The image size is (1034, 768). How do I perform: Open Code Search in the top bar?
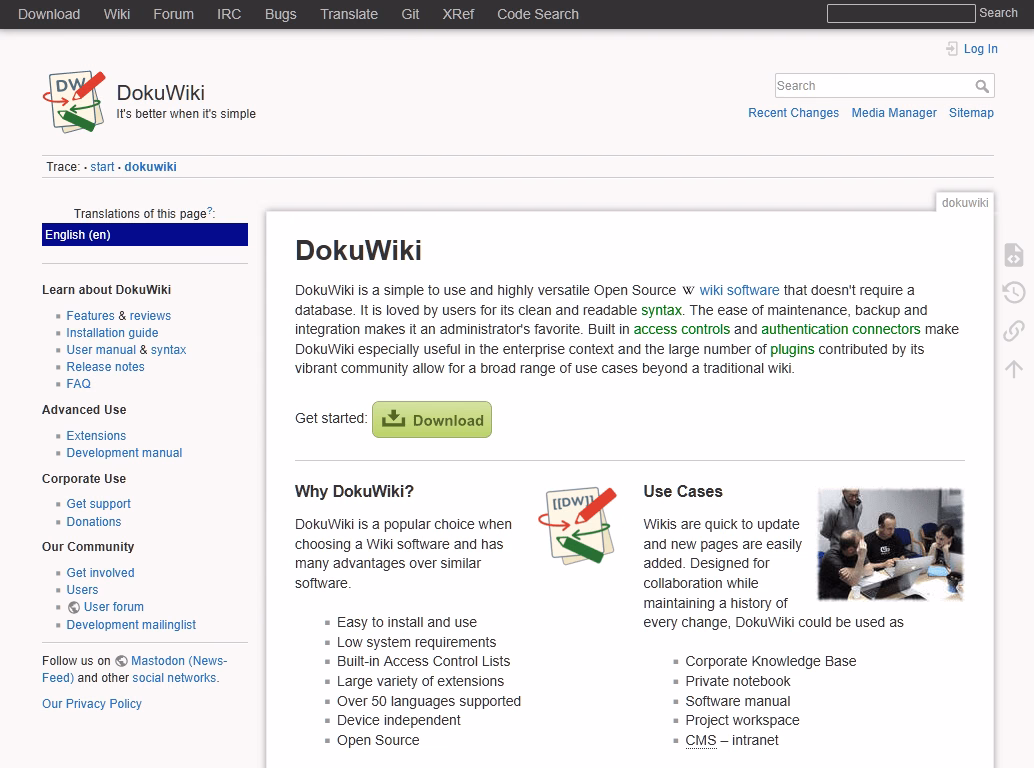[x=537, y=14]
